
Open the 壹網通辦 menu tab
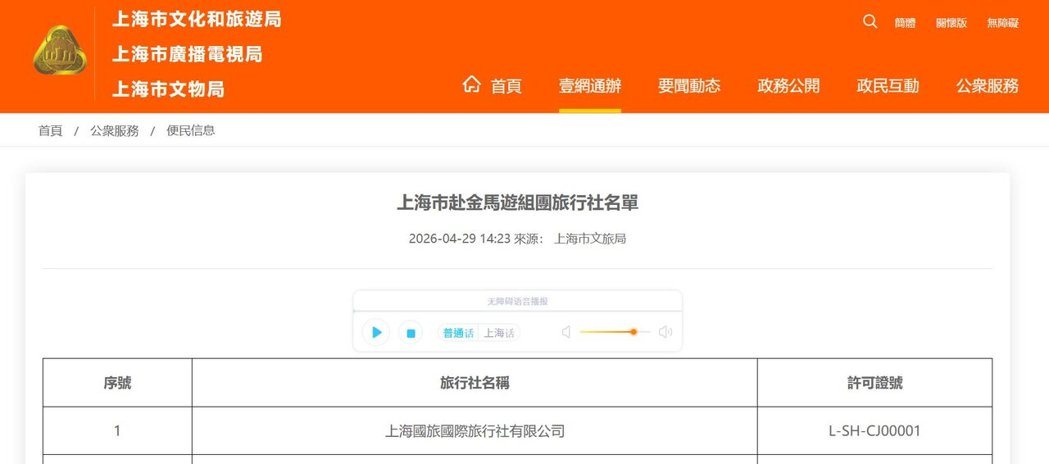[x=590, y=86]
